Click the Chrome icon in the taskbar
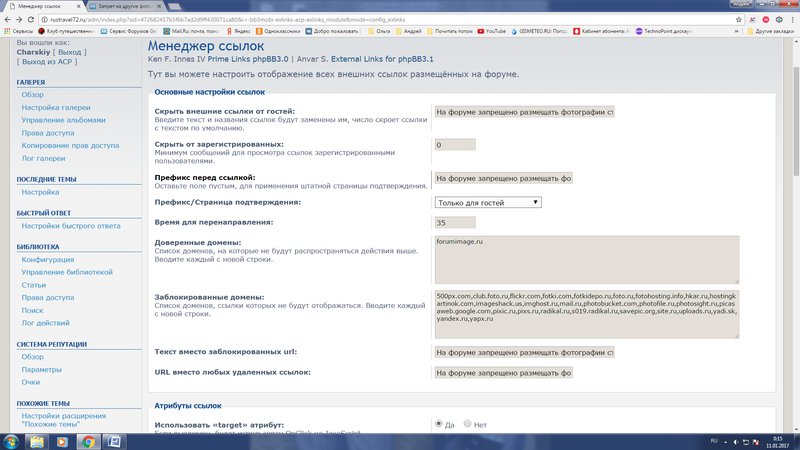800x450 pixels. (x=88, y=441)
